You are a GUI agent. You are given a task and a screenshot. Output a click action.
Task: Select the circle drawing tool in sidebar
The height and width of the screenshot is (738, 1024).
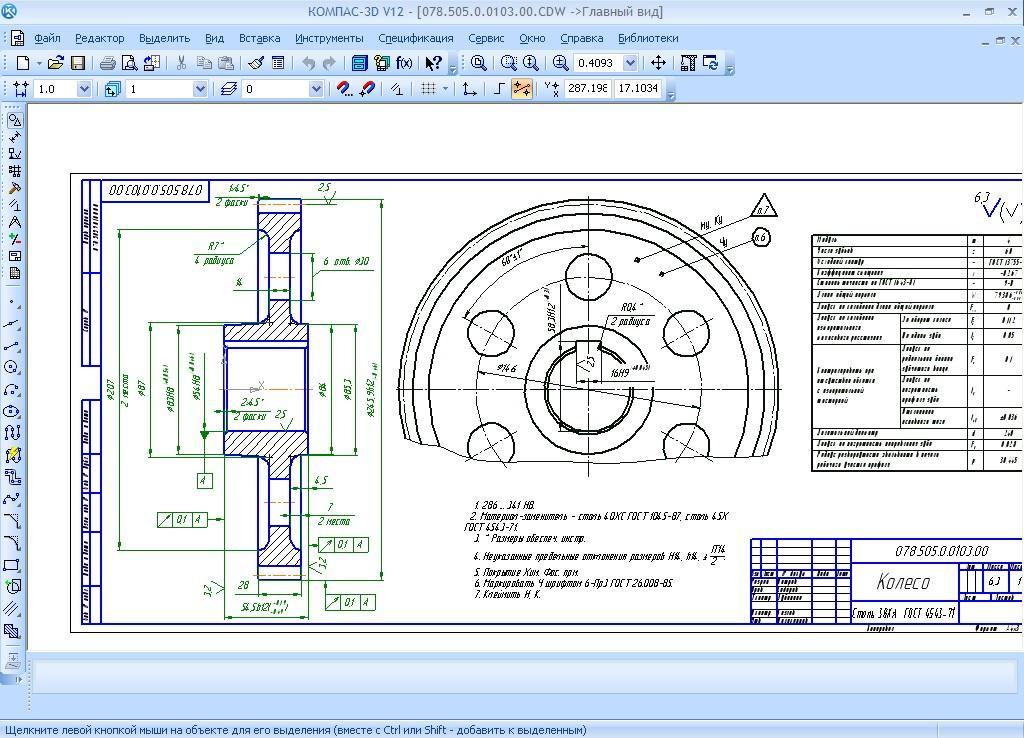(x=12, y=368)
